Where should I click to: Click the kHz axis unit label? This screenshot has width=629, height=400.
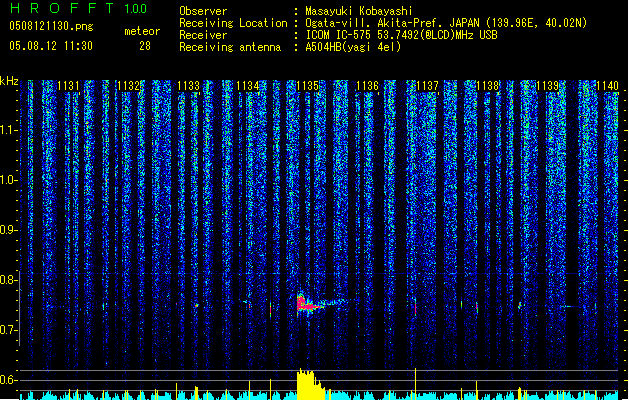(x=9, y=81)
